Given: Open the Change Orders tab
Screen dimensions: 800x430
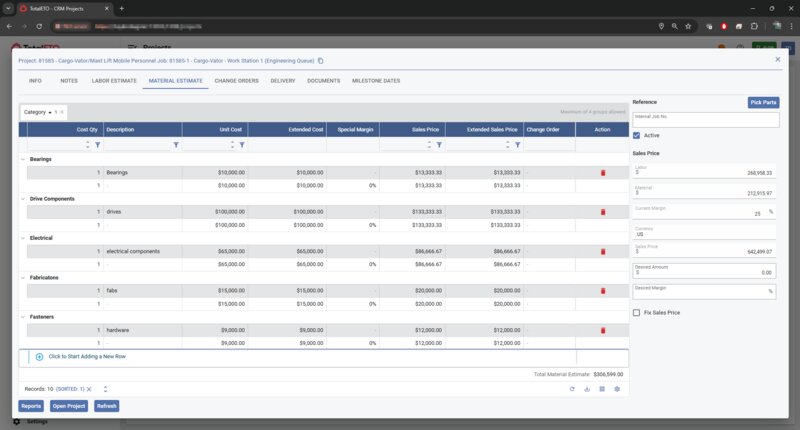Looking at the screenshot, I should (236, 80).
